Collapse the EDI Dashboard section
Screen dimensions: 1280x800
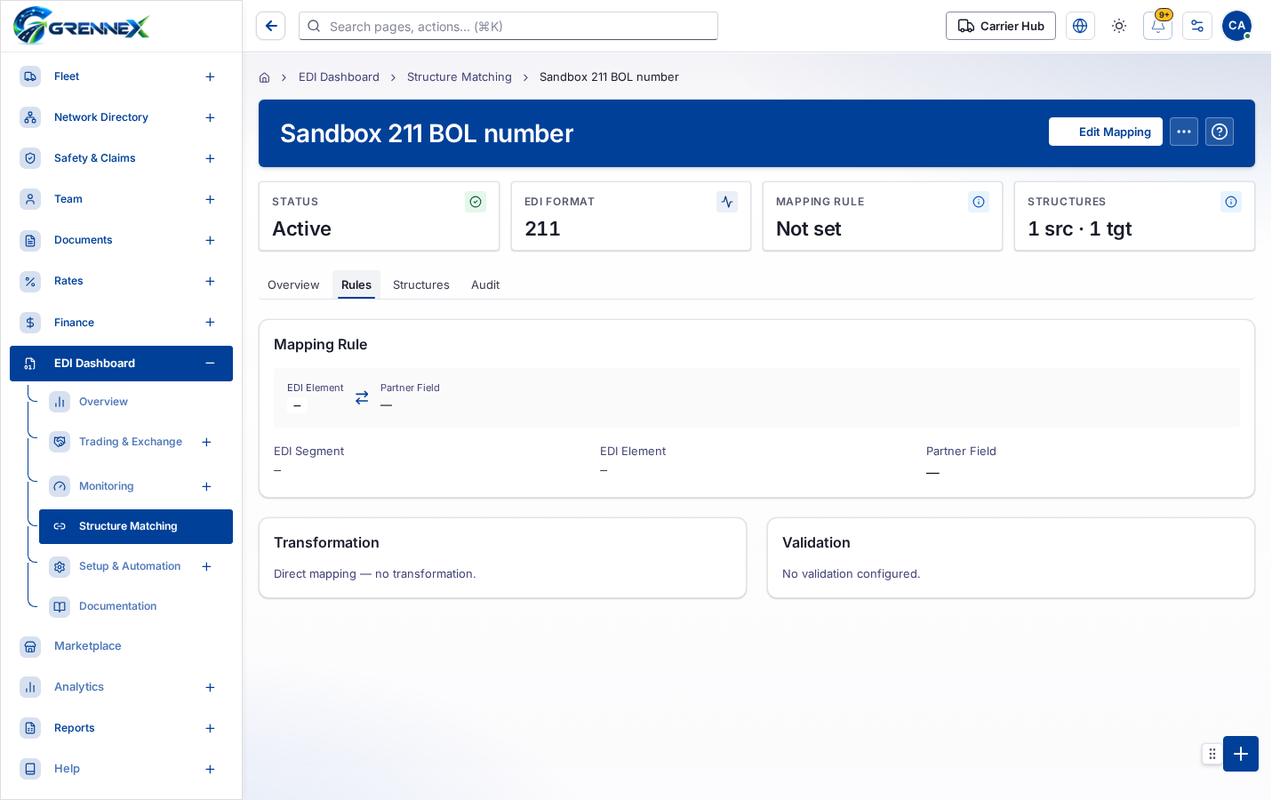coord(210,364)
